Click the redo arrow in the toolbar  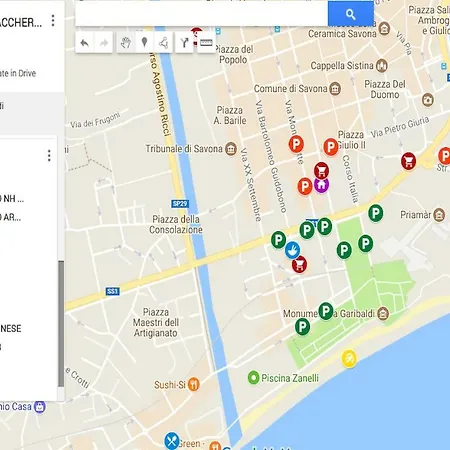(x=104, y=43)
